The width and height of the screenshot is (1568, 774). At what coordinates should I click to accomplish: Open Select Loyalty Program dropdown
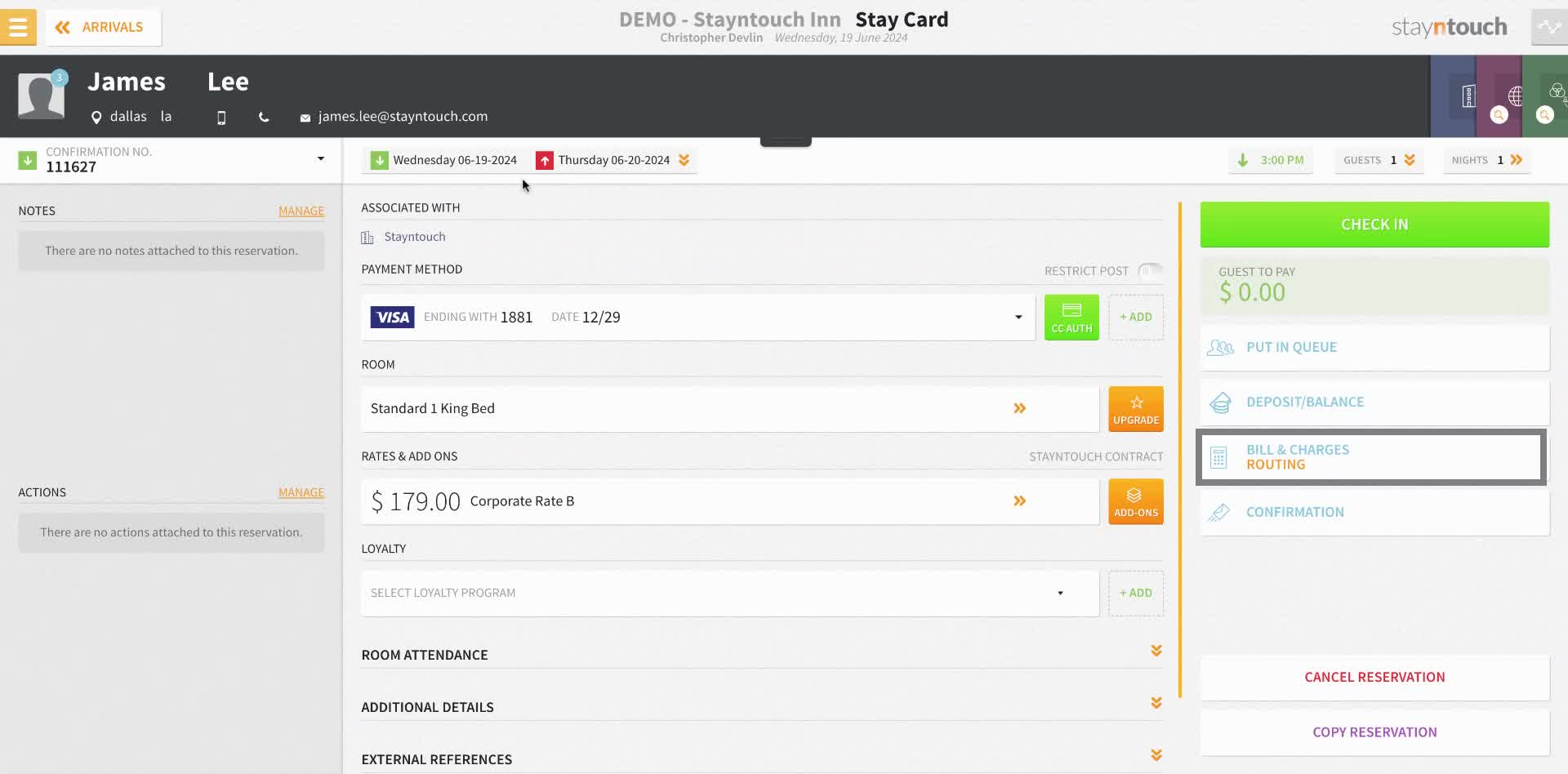(730, 593)
